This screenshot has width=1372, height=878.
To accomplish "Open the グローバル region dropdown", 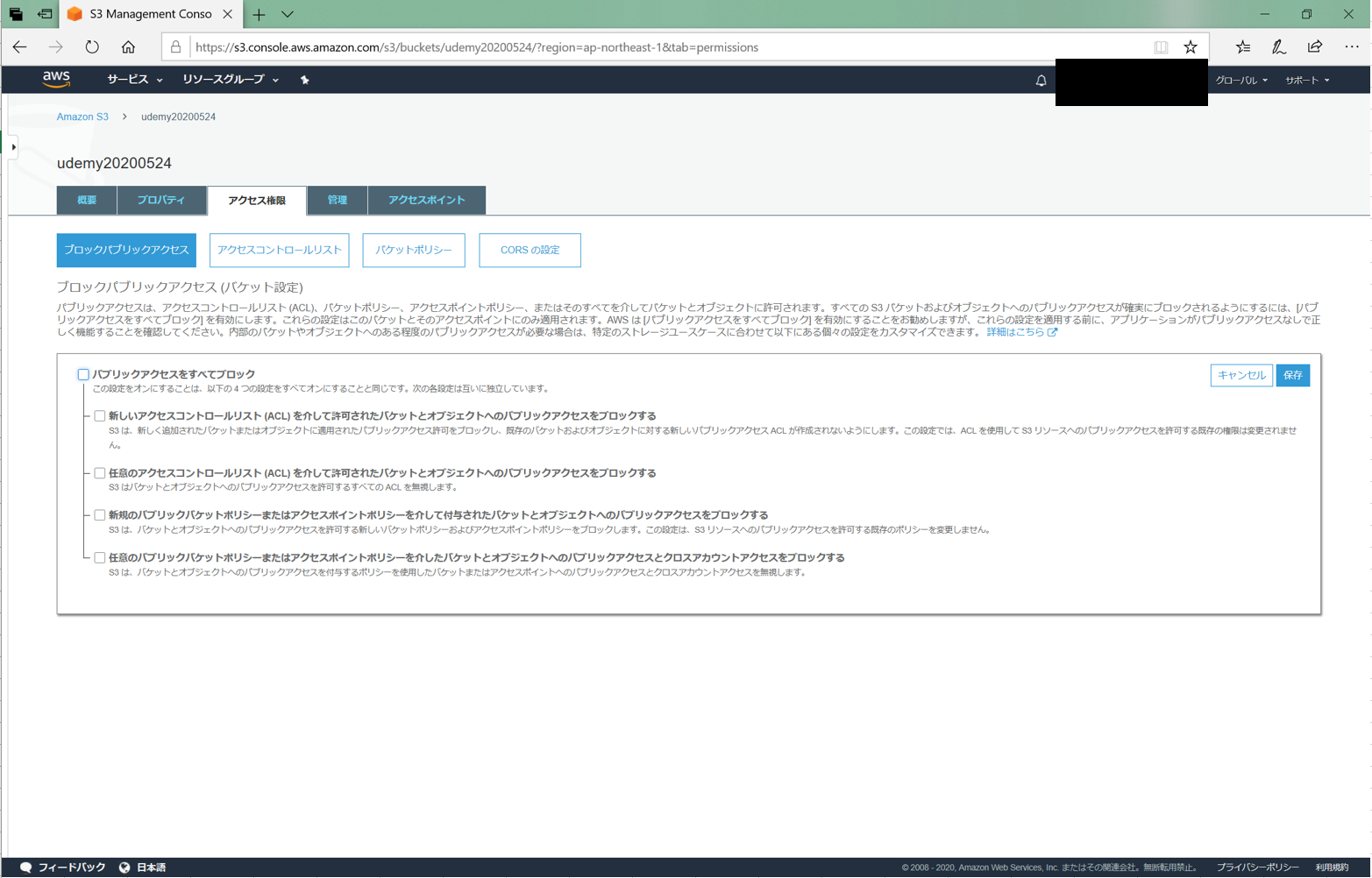I will [1241, 81].
